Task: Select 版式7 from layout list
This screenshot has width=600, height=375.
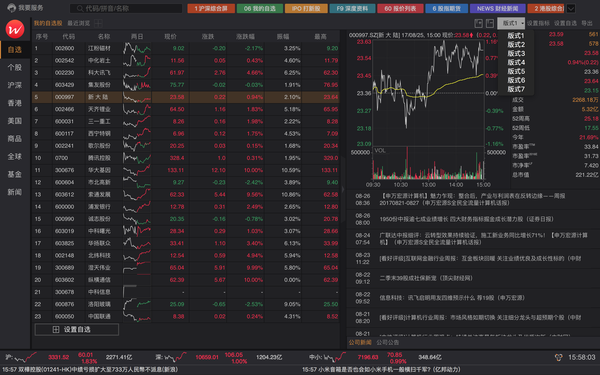Action: coord(516,89)
